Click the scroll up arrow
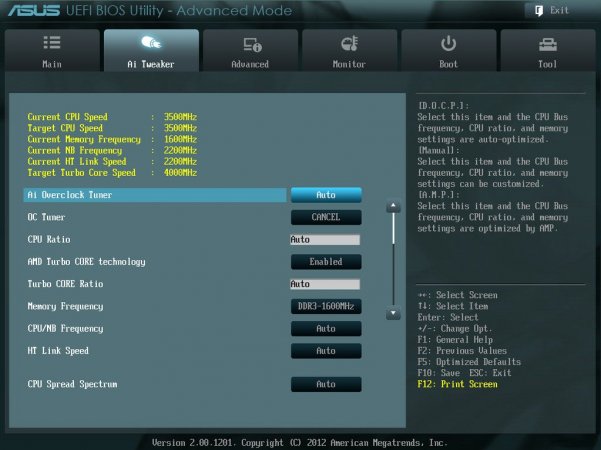601x450 pixels. [393, 206]
